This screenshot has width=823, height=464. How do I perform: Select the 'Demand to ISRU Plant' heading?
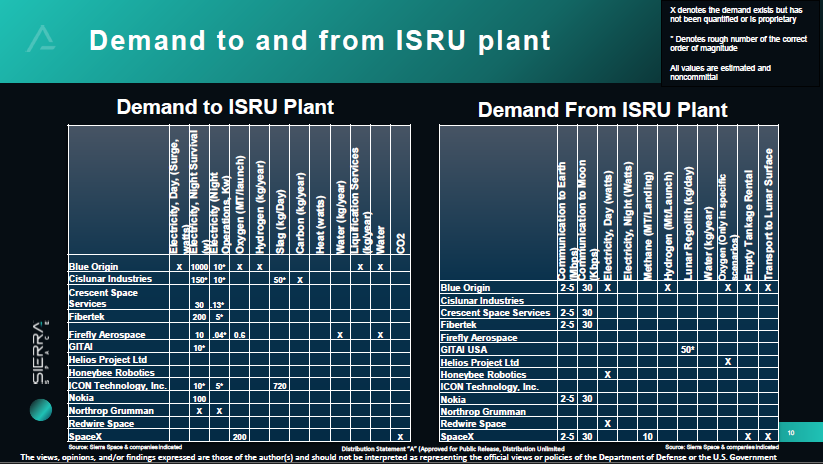[x=225, y=107]
